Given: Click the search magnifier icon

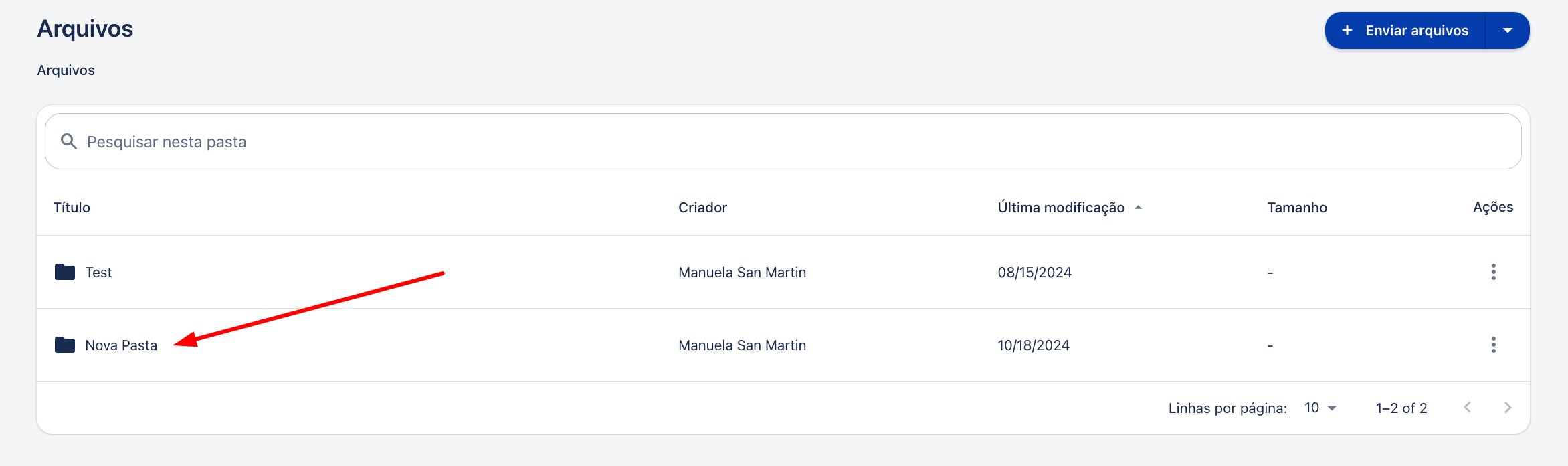Looking at the screenshot, I should (69, 141).
